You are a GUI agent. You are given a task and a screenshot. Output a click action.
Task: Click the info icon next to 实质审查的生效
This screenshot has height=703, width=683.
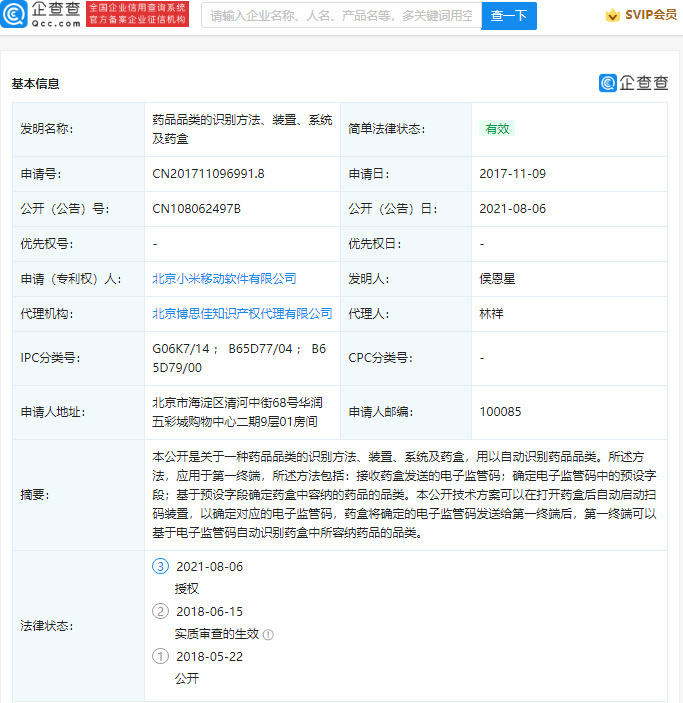(x=269, y=634)
